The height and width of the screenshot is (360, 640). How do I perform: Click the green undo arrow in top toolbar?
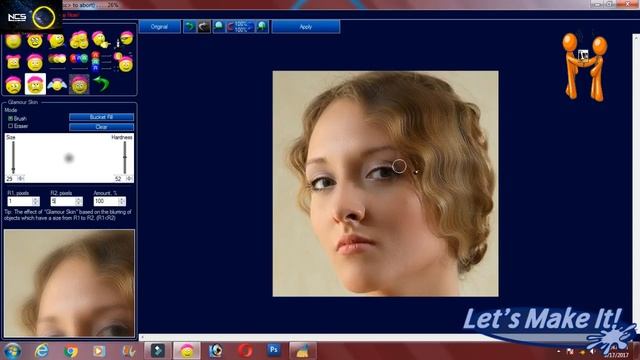189,27
